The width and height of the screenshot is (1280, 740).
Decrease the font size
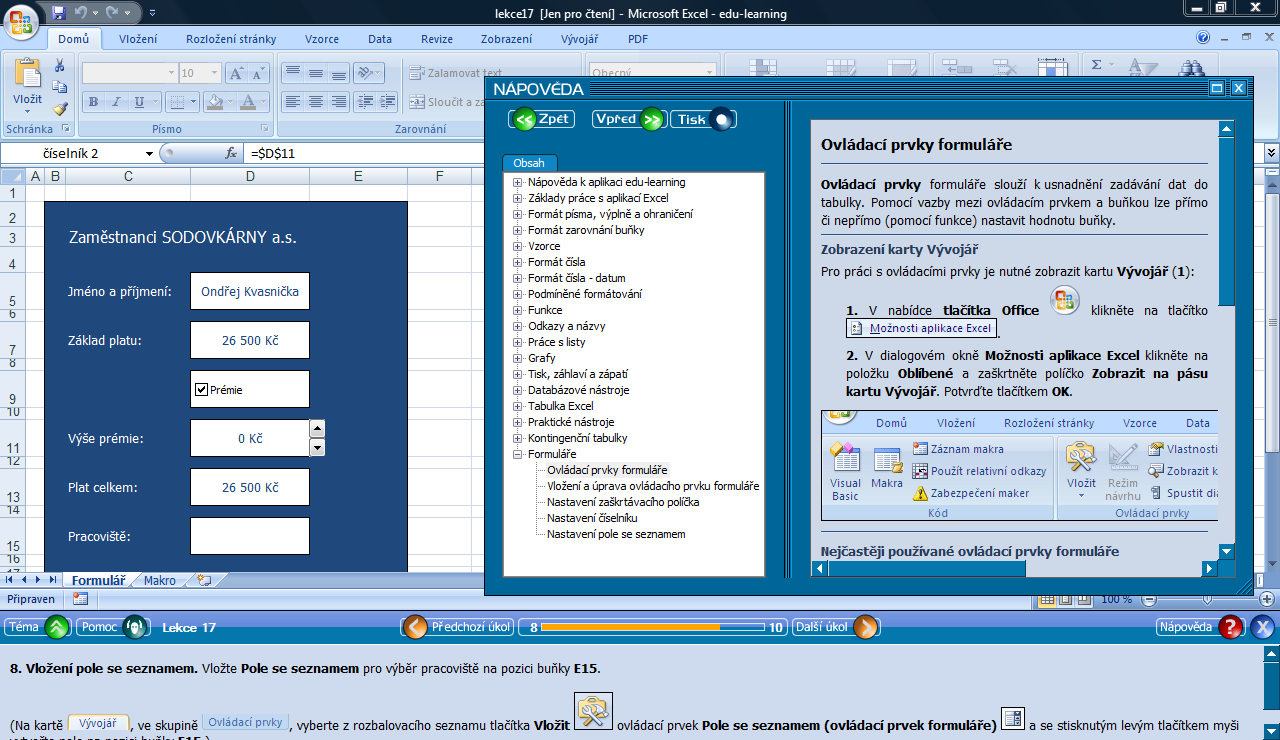(x=260, y=73)
